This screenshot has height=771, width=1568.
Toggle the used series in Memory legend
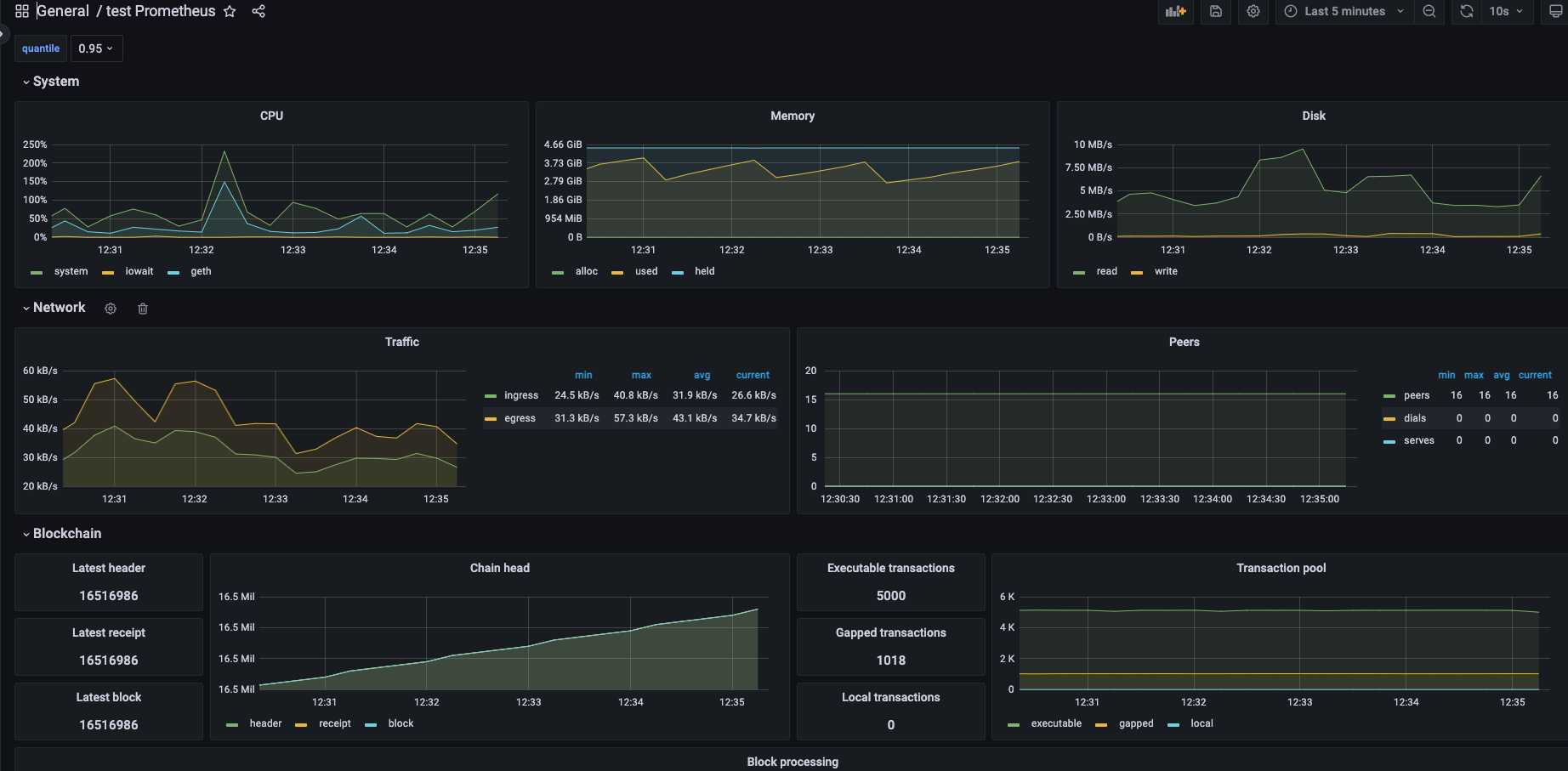(x=646, y=271)
